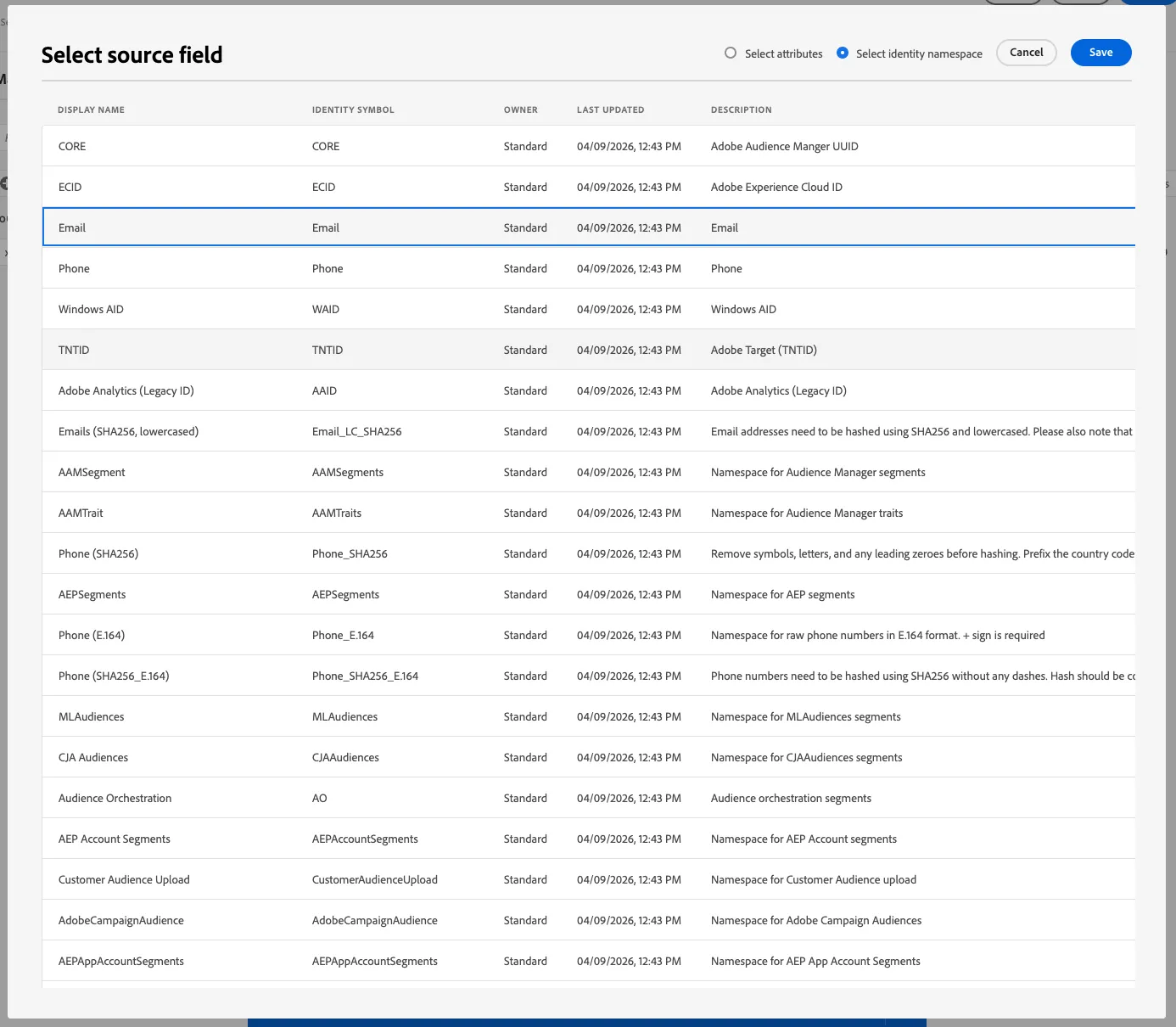Viewport: 1176px width, 1027px height.
Task: Pick the Email display name cell
Action: [72, 227]
